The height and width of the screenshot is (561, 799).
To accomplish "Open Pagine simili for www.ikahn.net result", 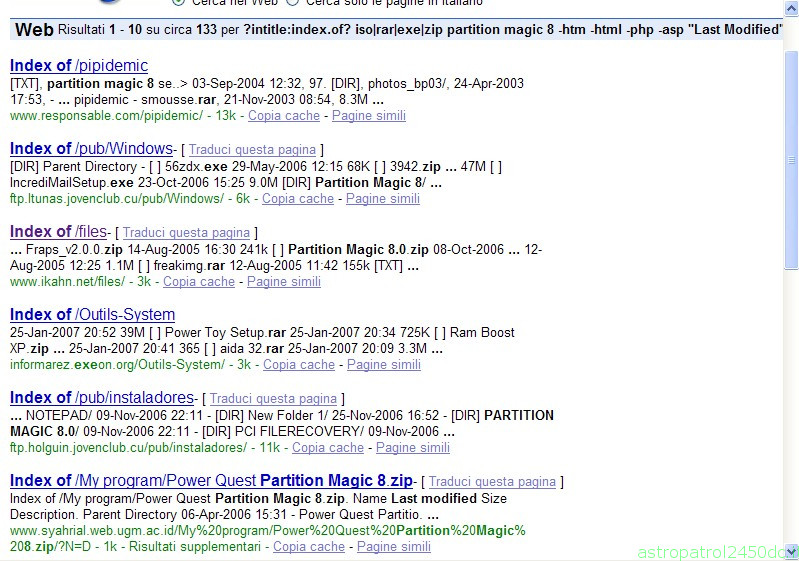I will tap(284, 282).
